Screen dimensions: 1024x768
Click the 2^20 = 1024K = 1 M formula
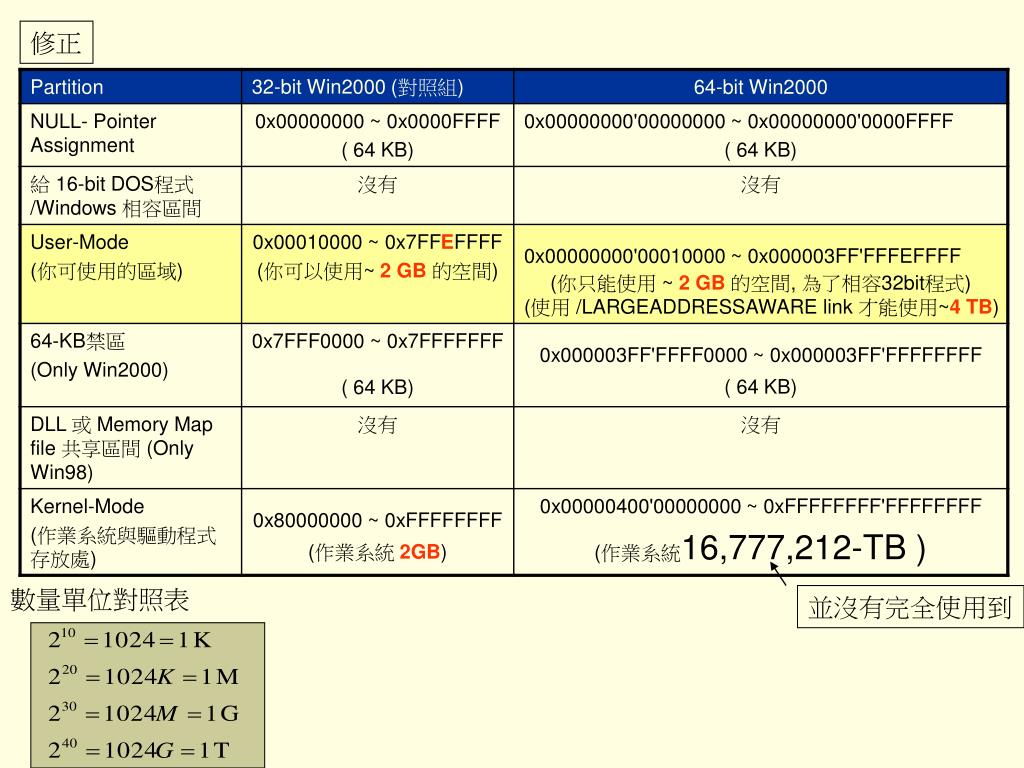(144, 676)
